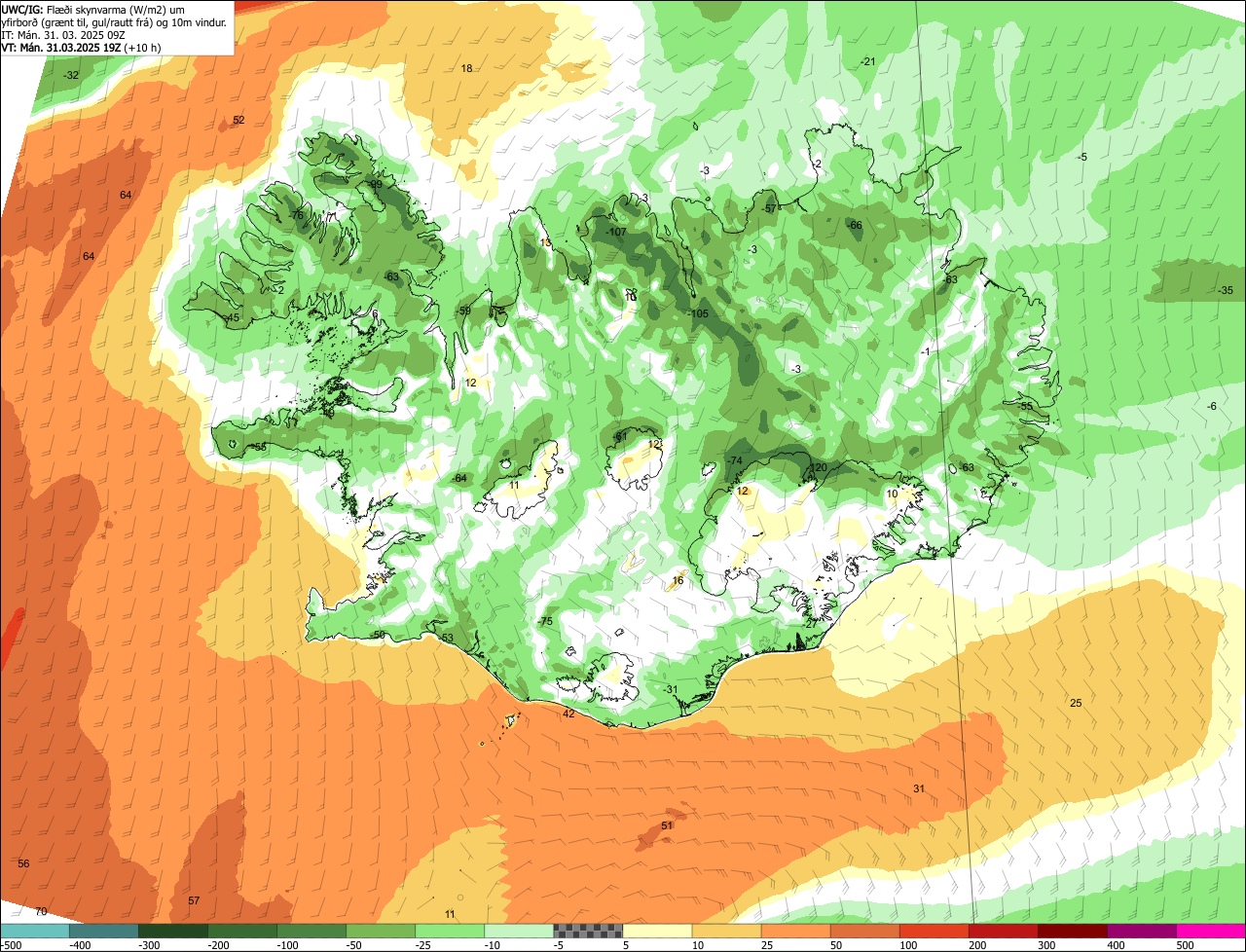Click the '-99' flux value in the Westfjords
Viewport: 1246px width, 952px height.
tap(375, 184)
